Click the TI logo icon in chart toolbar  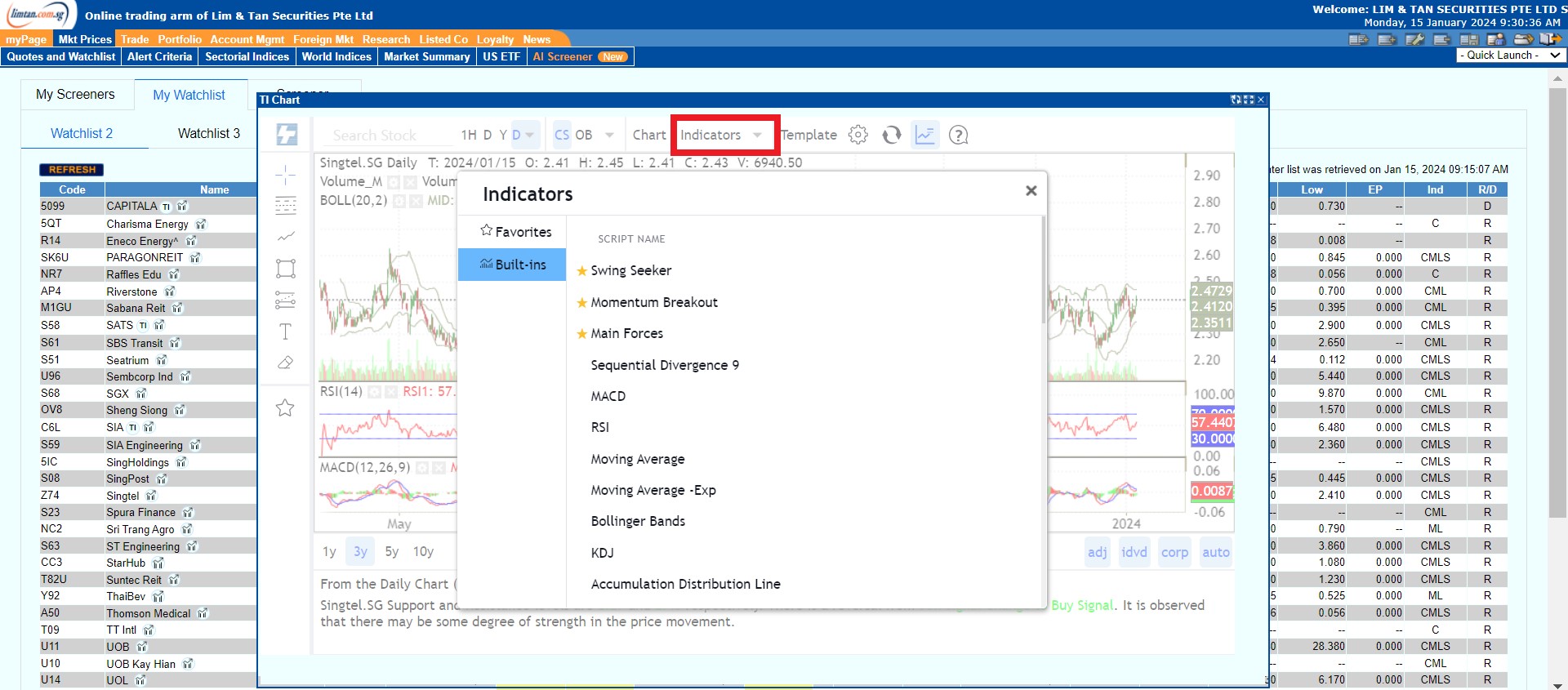(287, 135)
